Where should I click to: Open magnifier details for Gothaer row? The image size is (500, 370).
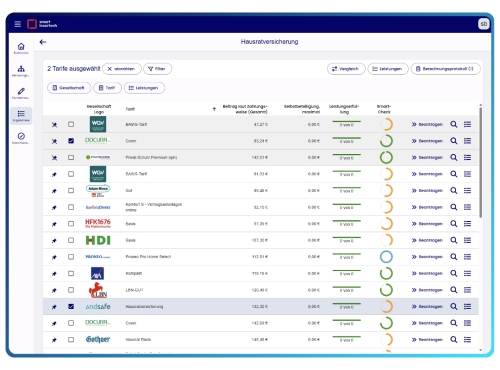(453, 339)
